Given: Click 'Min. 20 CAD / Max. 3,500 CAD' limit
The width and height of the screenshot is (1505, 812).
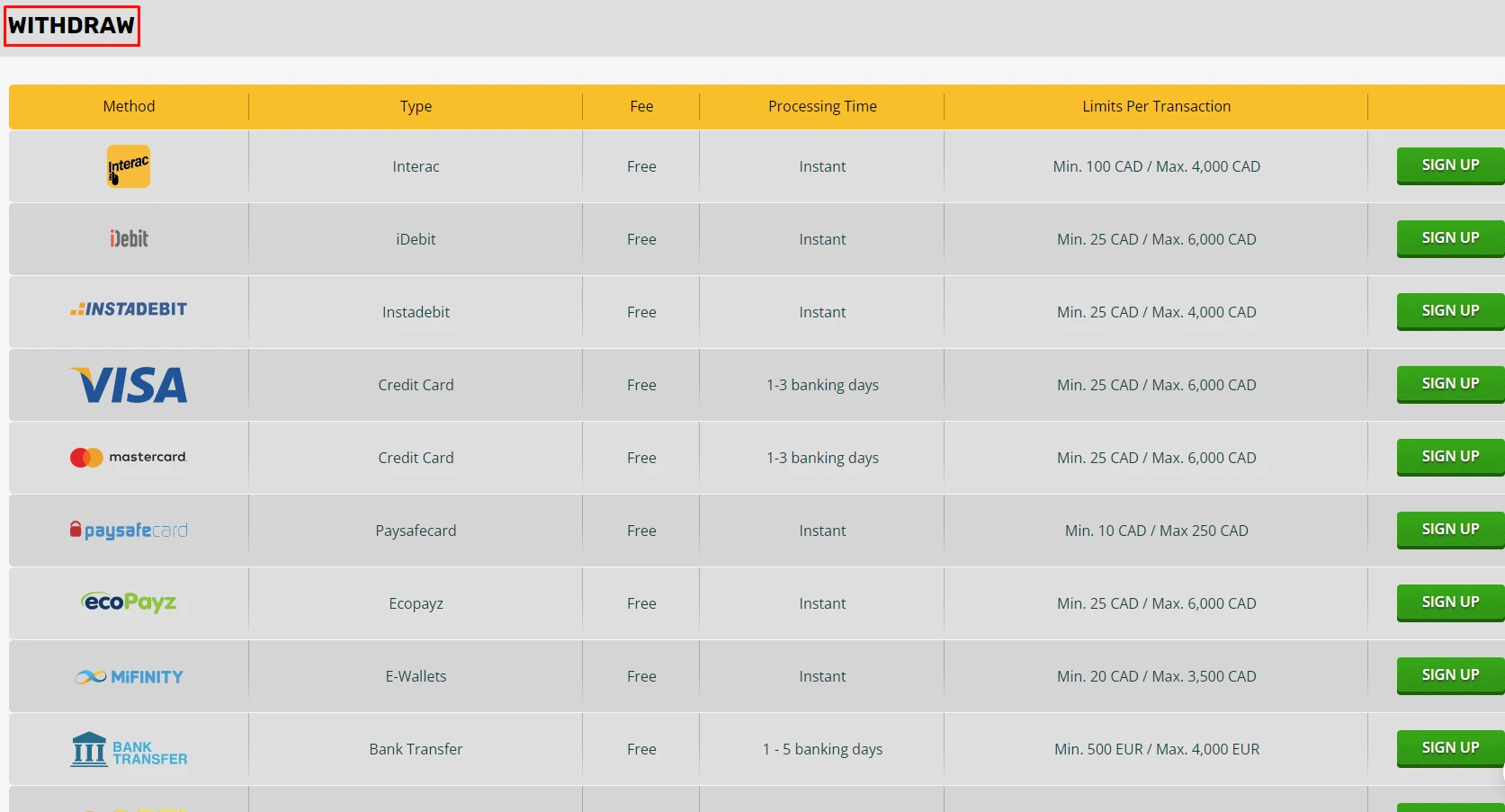Looking at the screenshot, I should pyautogui.click(x=1156, y=676).
